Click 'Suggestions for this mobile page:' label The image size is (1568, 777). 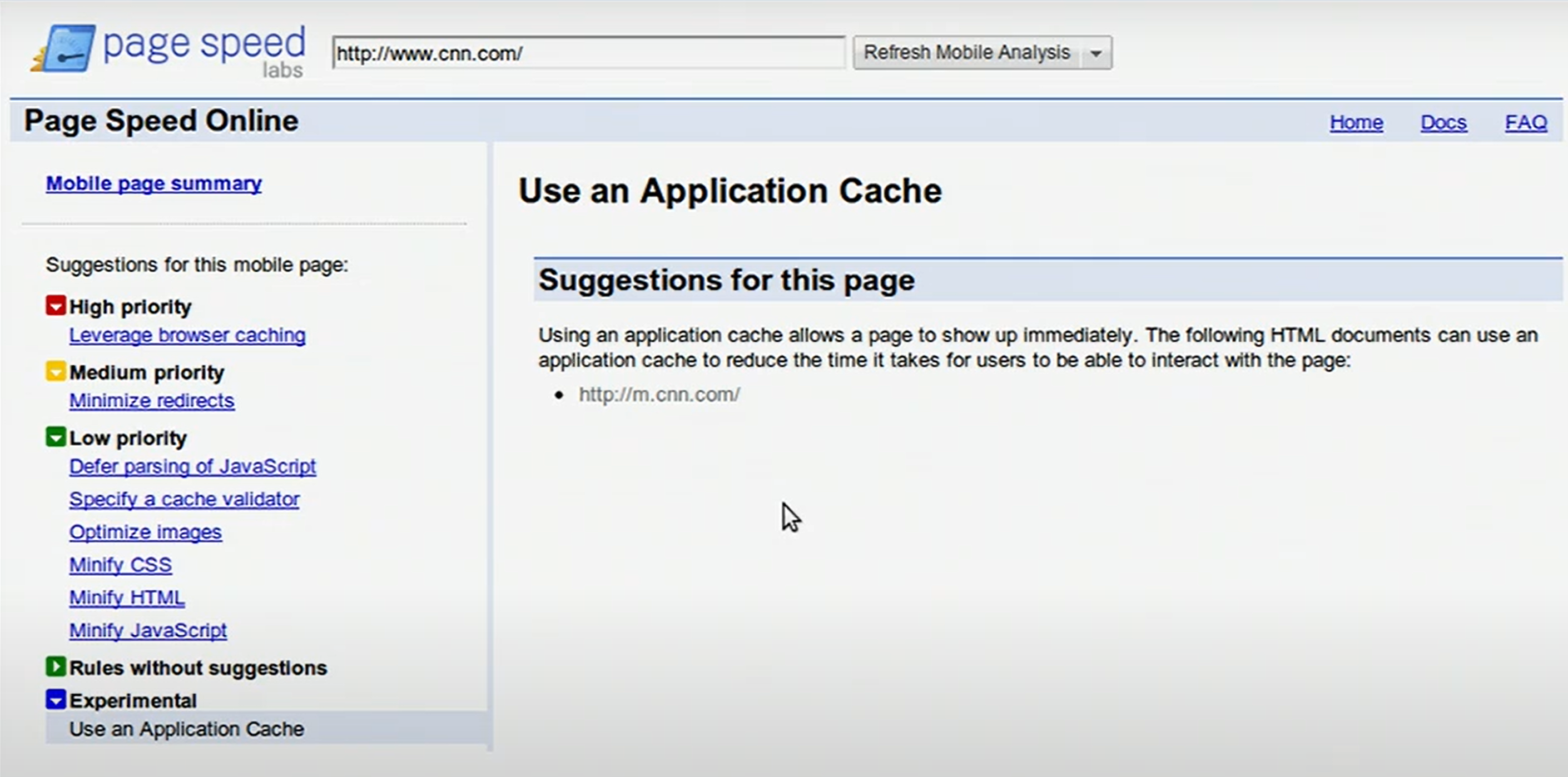tap(197, 265)
